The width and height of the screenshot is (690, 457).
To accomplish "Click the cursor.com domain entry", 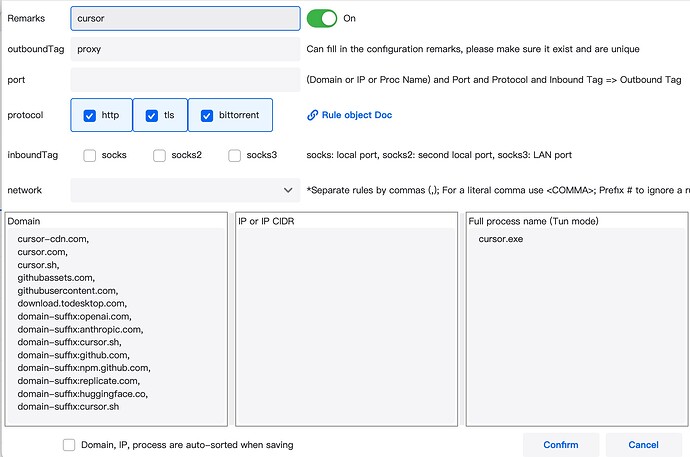I will 43,252.
